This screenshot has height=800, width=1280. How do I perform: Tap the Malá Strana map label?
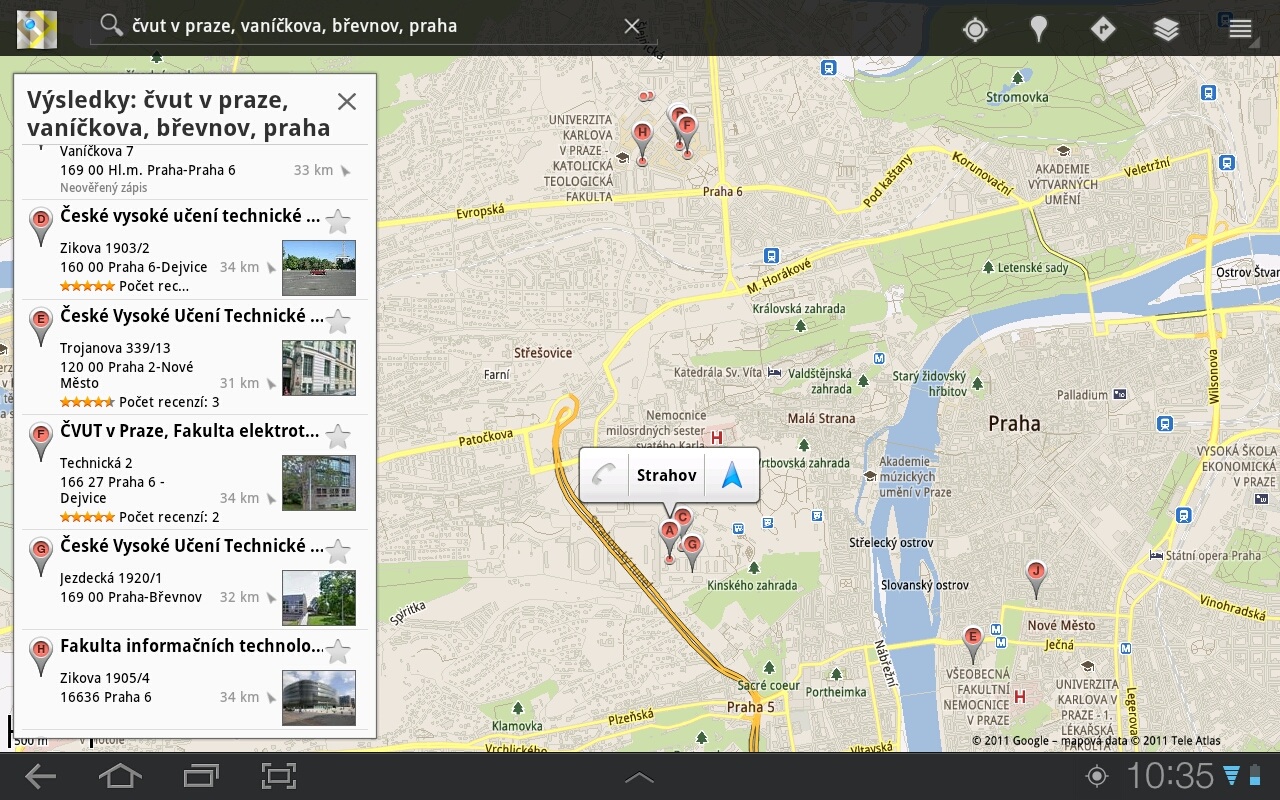[822, 418]
